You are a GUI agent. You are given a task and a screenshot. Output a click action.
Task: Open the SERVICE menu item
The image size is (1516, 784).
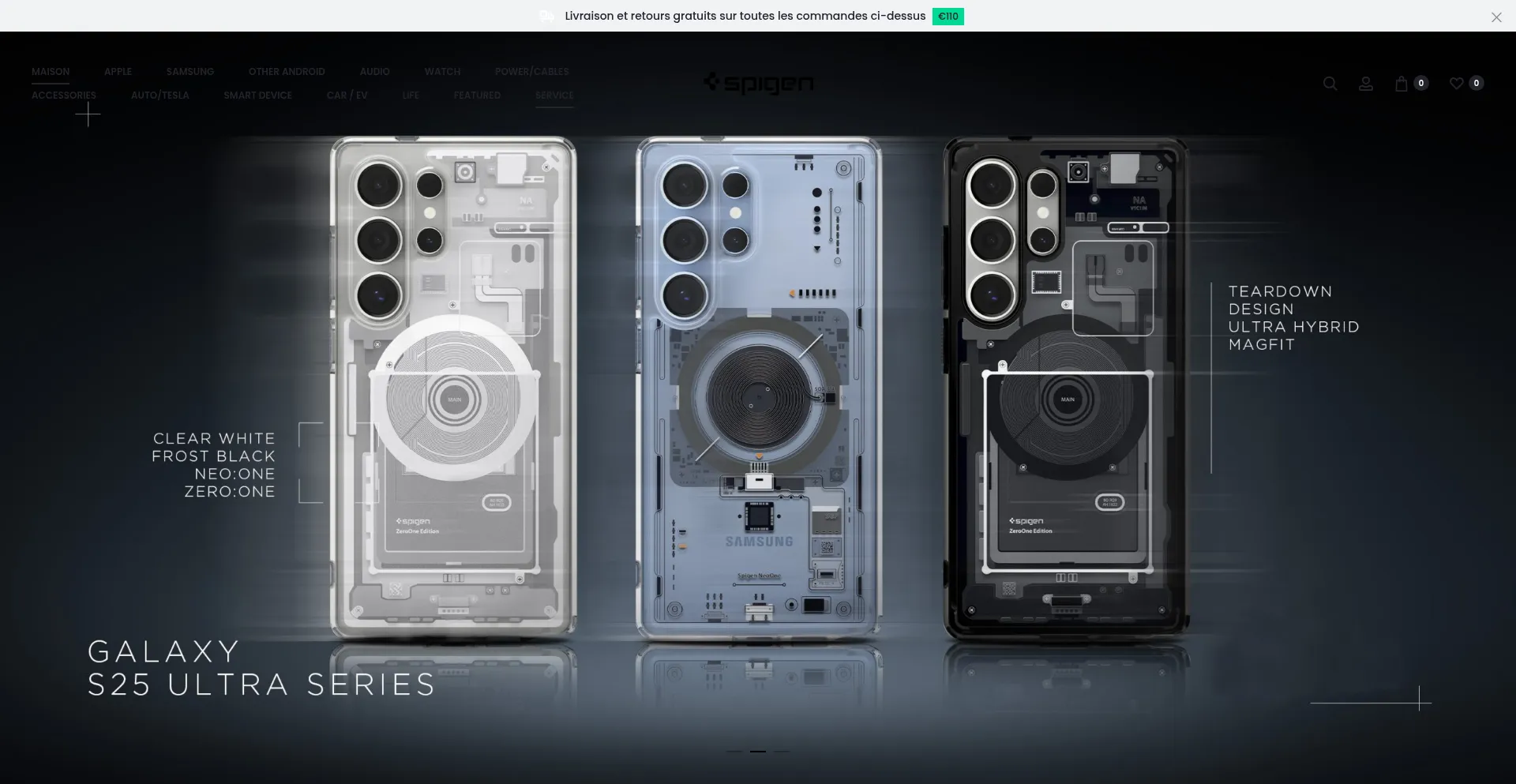point(554,95)
